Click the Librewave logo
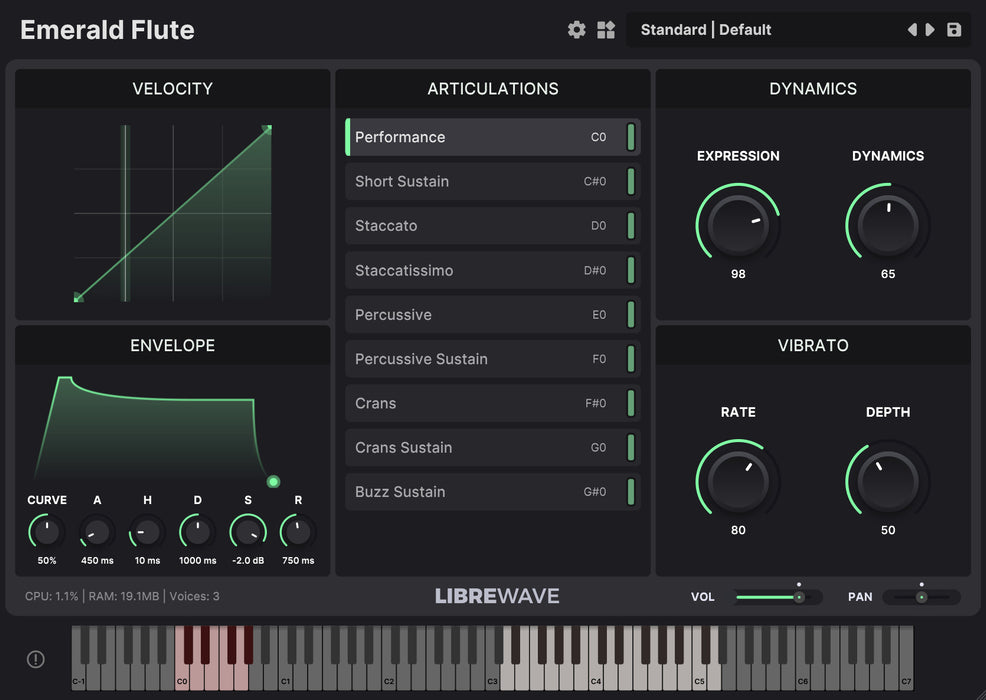This screenshot has width=986, height=700. point(497,596)
